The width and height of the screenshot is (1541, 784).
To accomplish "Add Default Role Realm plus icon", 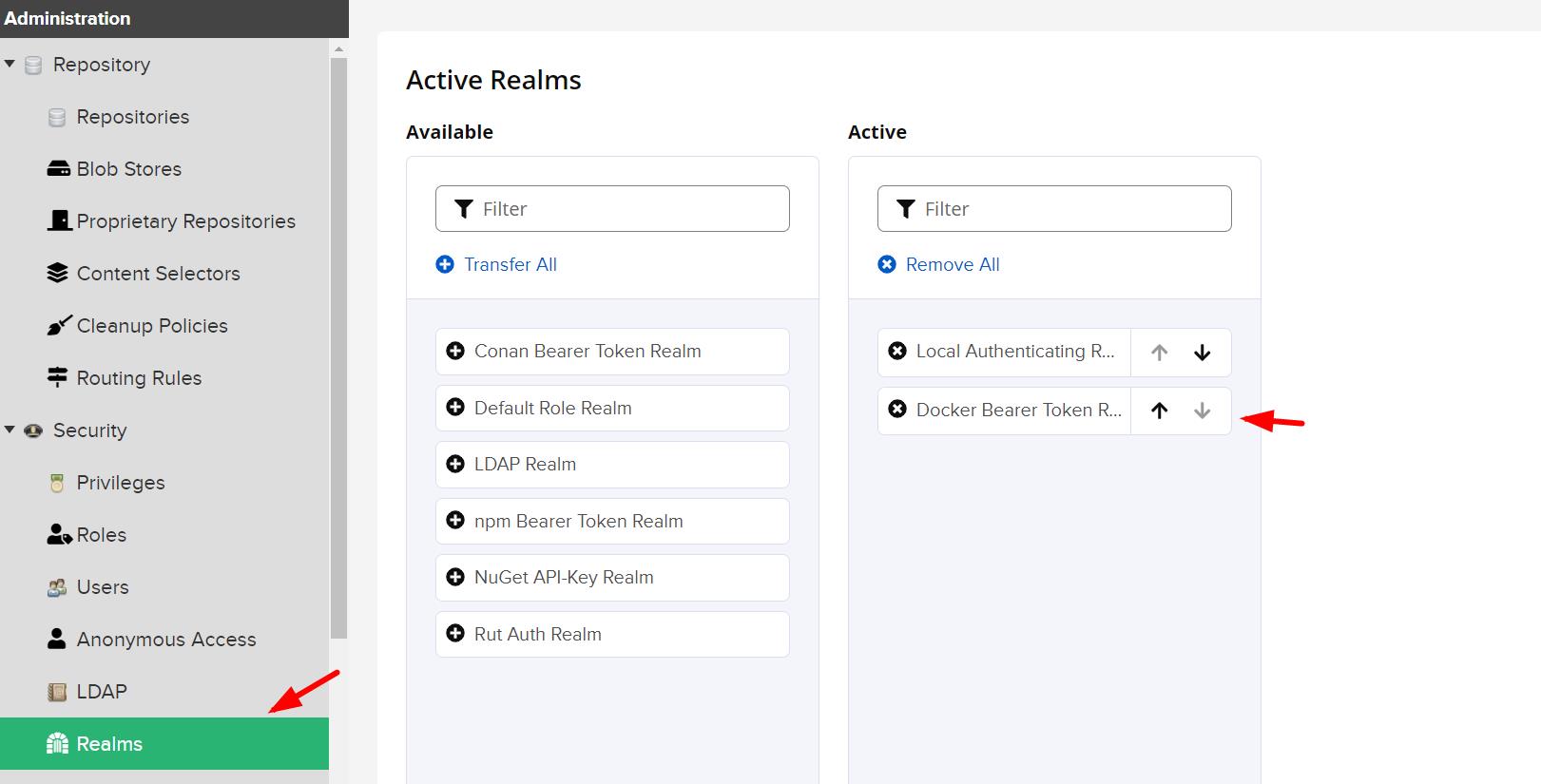I will (x=455, y=408).
